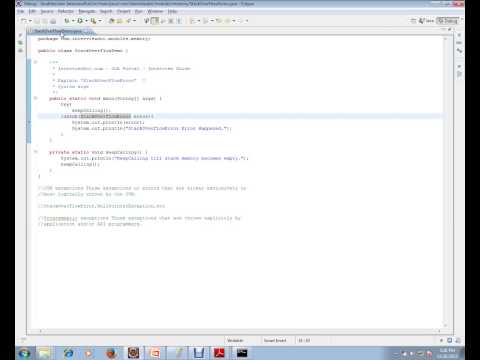Click the New Java Package toolbar icon
Screen dimensions: 480x360
point(112,21)
